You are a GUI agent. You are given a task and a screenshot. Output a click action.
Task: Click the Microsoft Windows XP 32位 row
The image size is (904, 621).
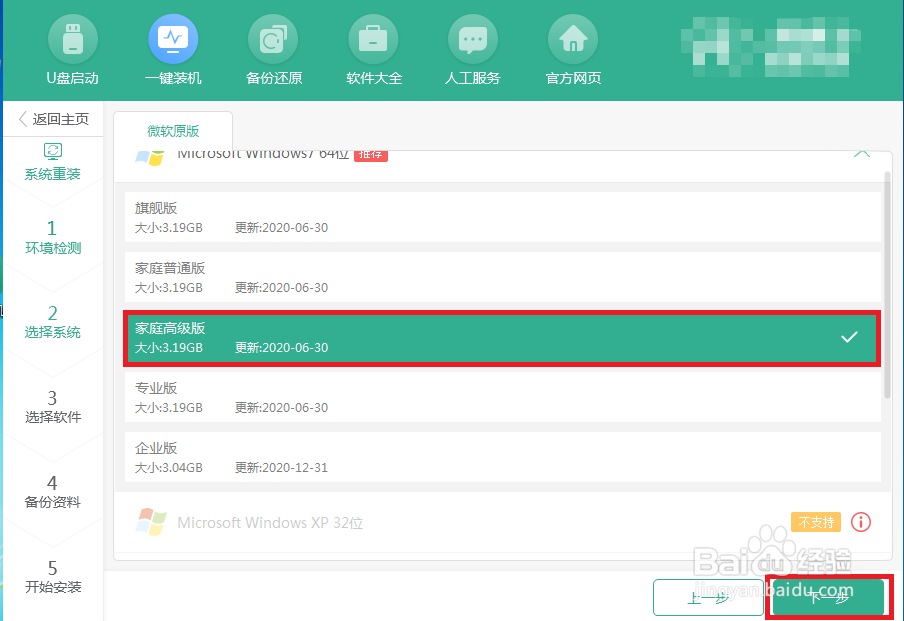tap(503, 522)
